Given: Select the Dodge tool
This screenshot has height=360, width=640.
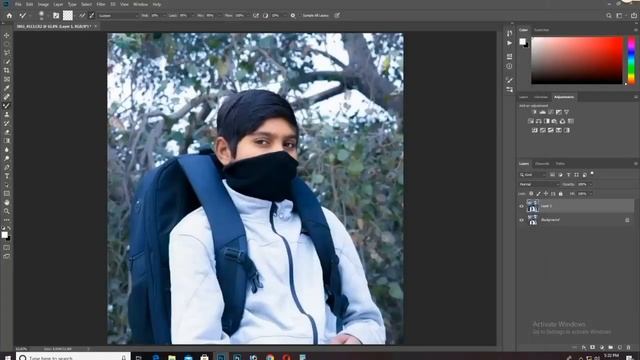Looking at the screenshot, I should (x=7, y=158).
